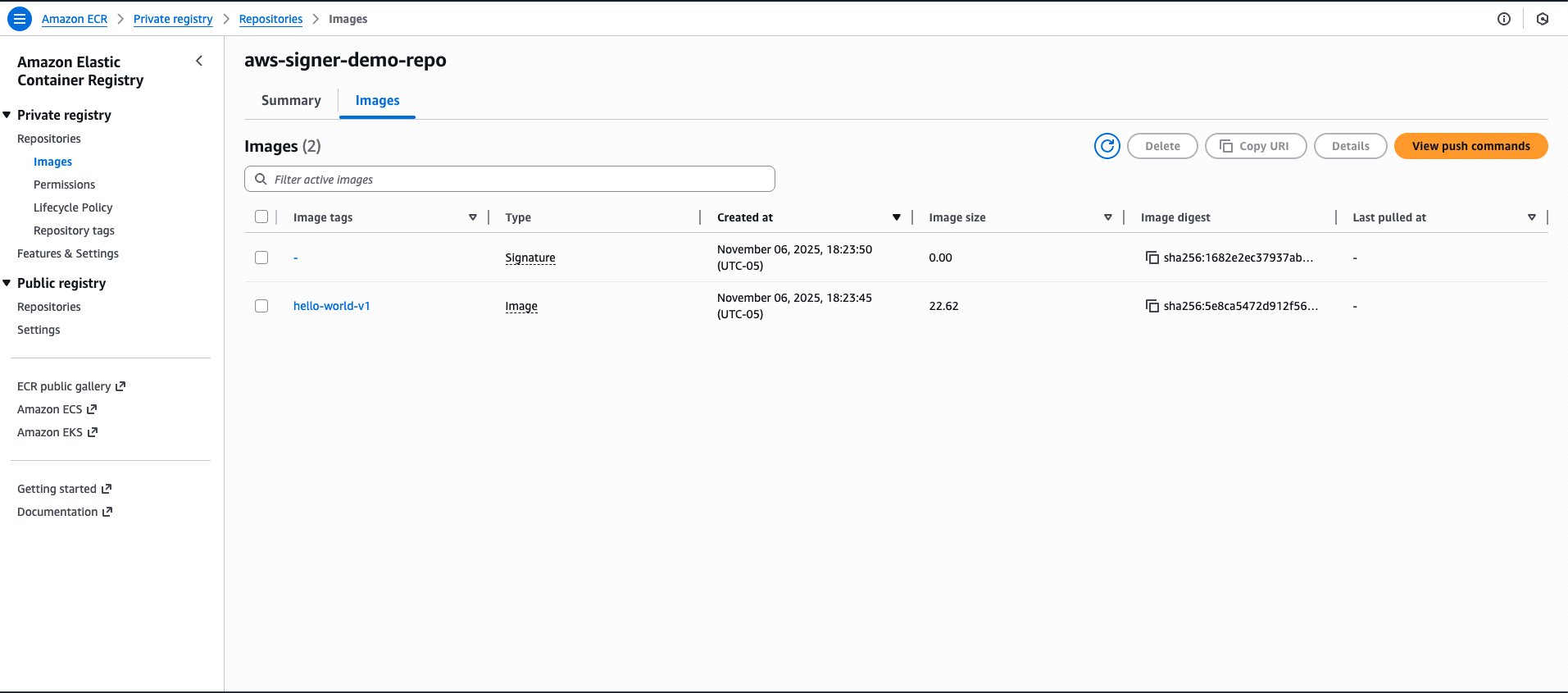Switch to the Summary tab
Viewport: 1568px width, 693px height.
(x=291, y=100)
